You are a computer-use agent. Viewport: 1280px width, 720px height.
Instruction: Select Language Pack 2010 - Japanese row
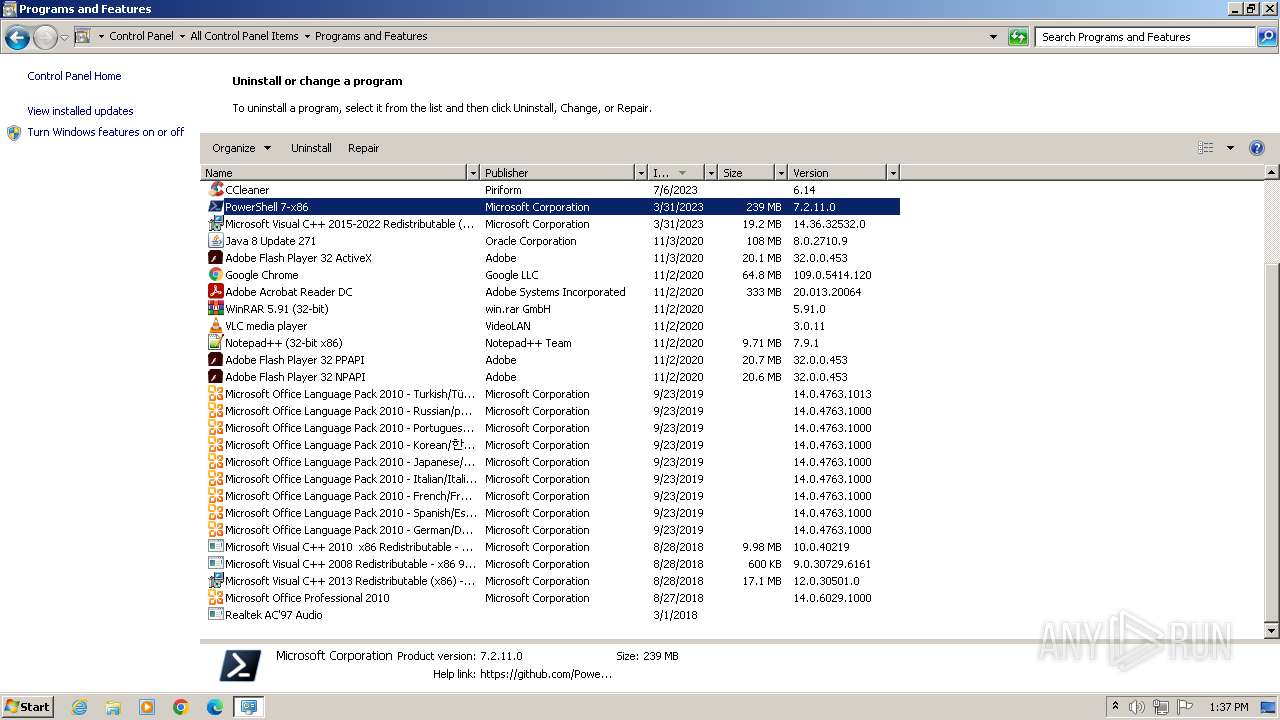[x=550, y=462]
